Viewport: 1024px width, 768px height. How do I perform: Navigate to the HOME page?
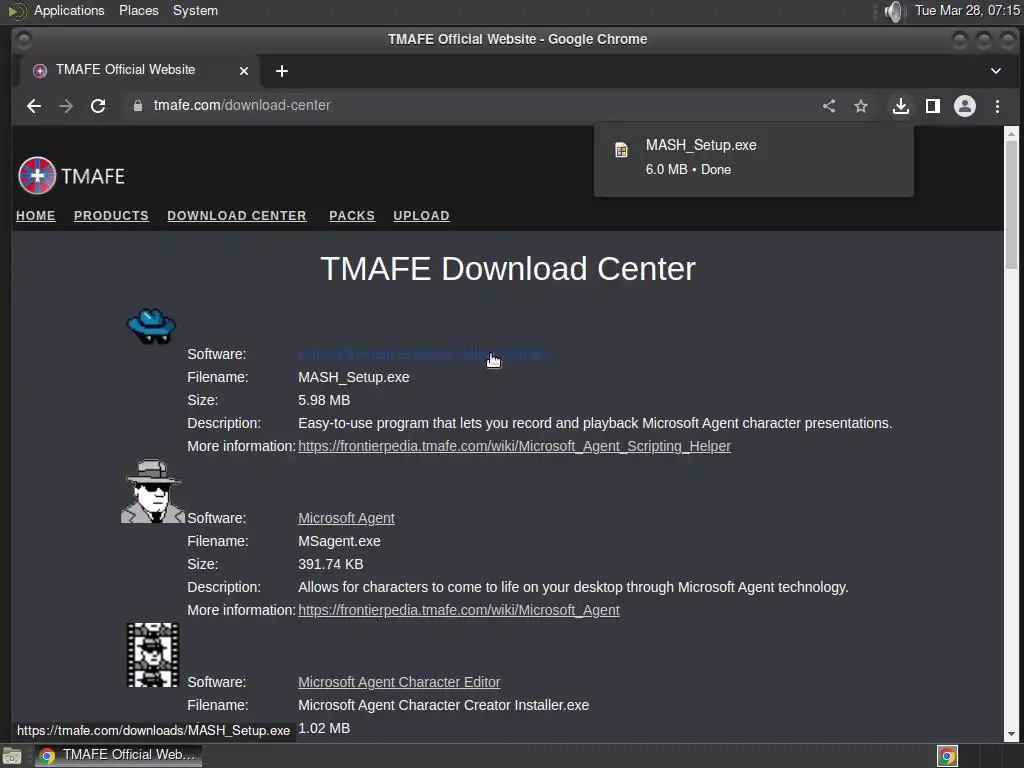[x=36, y=216]
